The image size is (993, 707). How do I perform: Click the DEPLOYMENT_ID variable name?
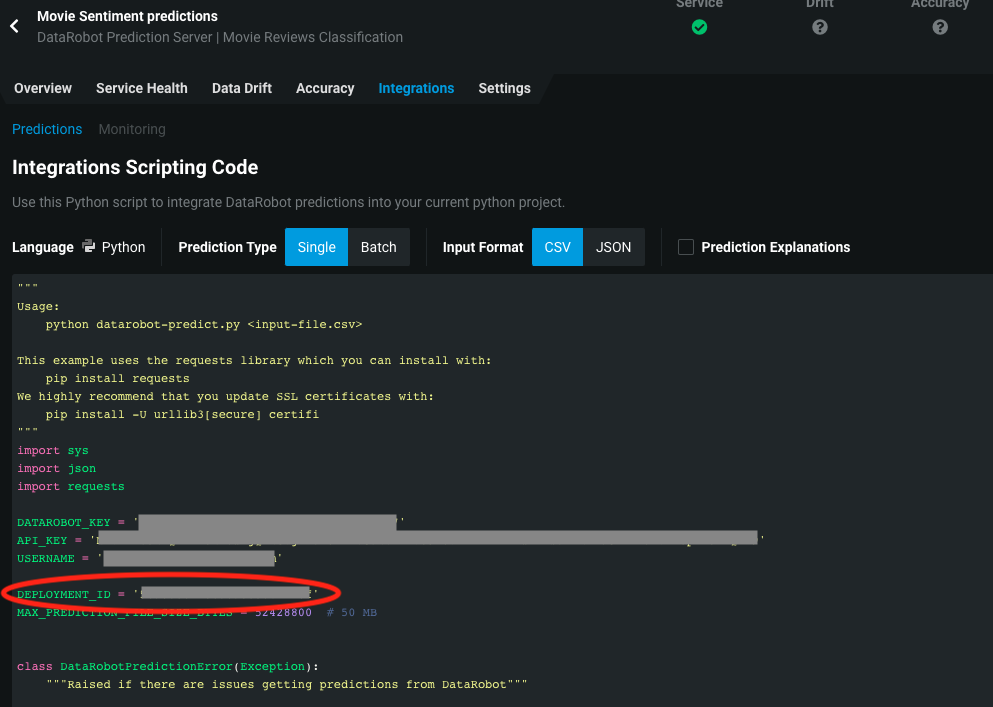(63, 594)
